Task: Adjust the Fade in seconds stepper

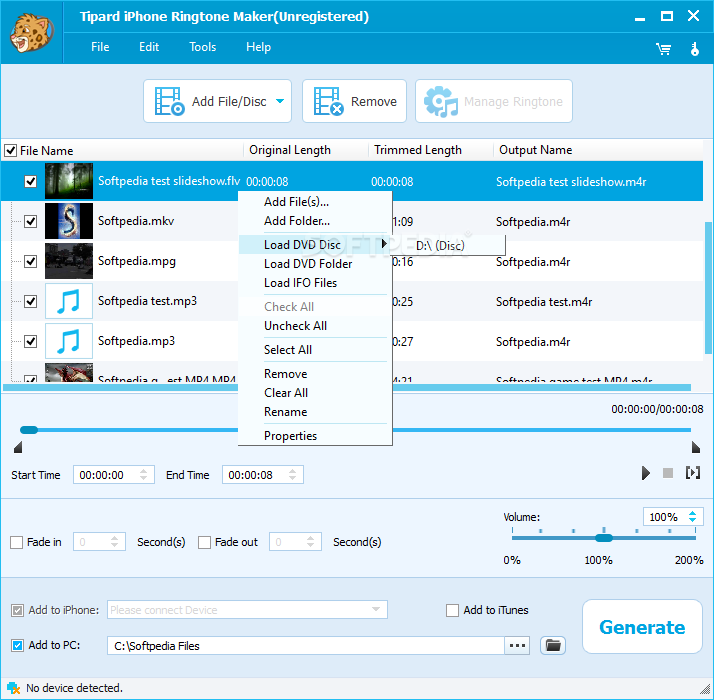Action: 114,542
